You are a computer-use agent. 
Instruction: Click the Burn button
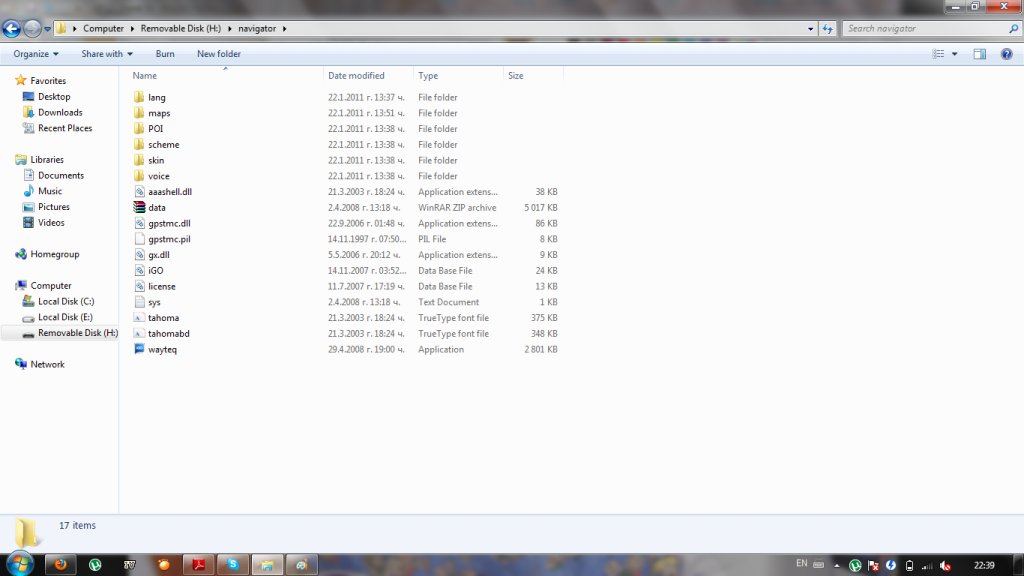pos(165,54)
